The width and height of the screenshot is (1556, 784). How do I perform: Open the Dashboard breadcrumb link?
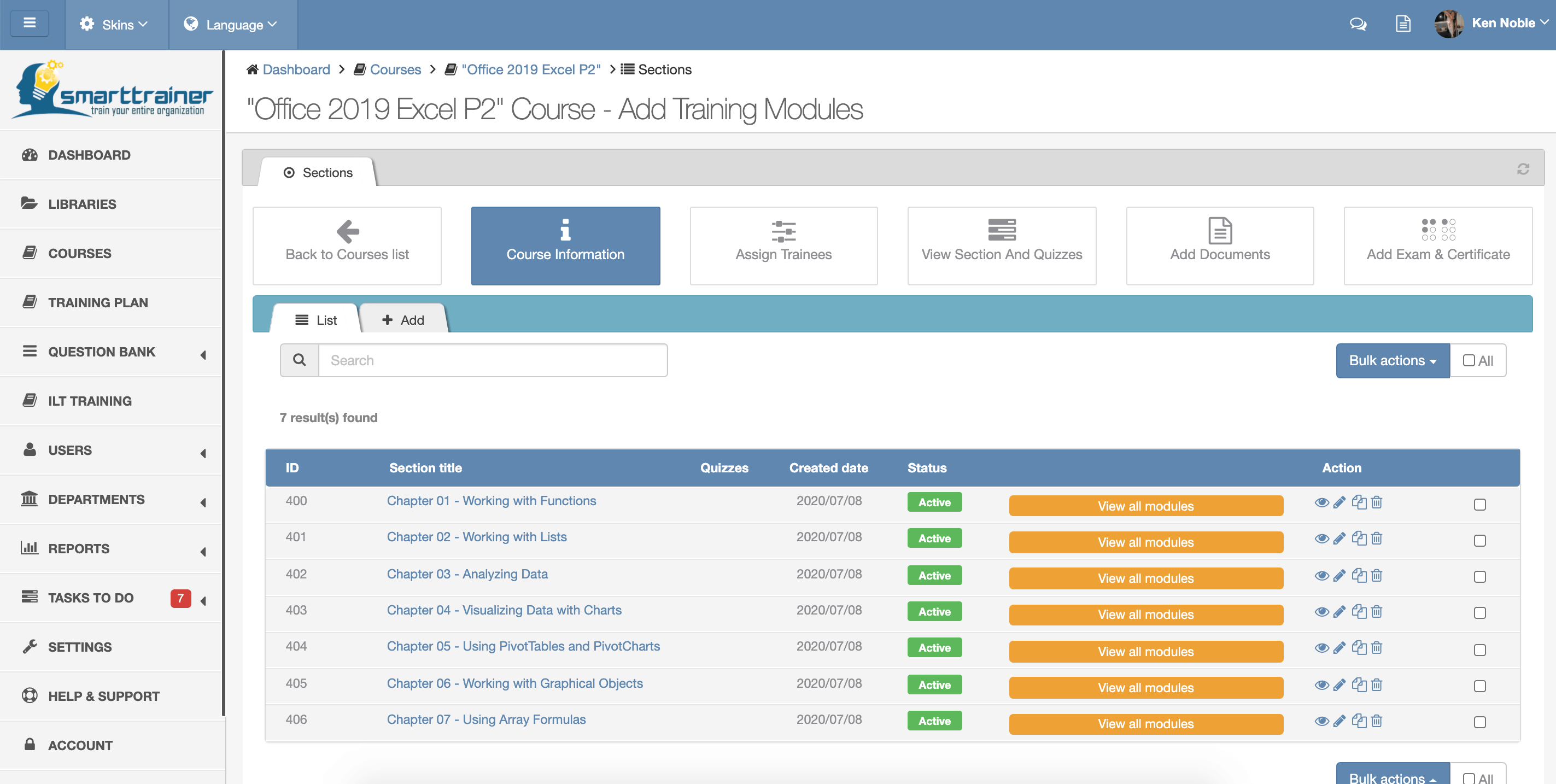(296, 69)
